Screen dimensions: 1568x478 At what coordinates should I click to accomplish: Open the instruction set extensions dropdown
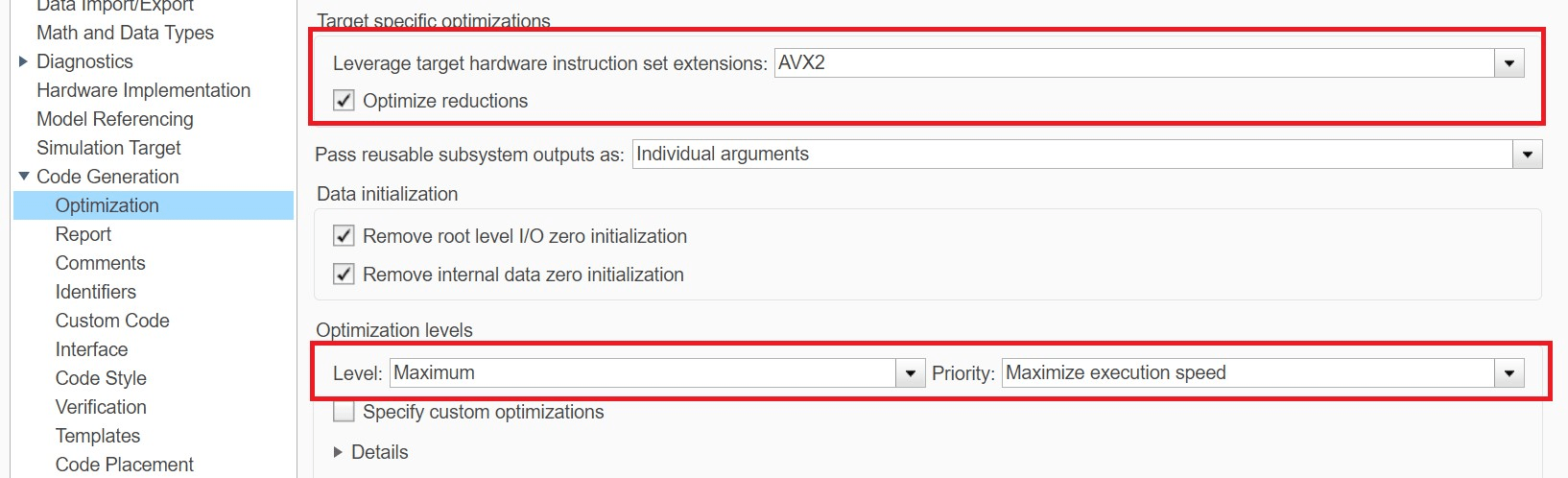pyautogui.click(x=1509, y=63)
